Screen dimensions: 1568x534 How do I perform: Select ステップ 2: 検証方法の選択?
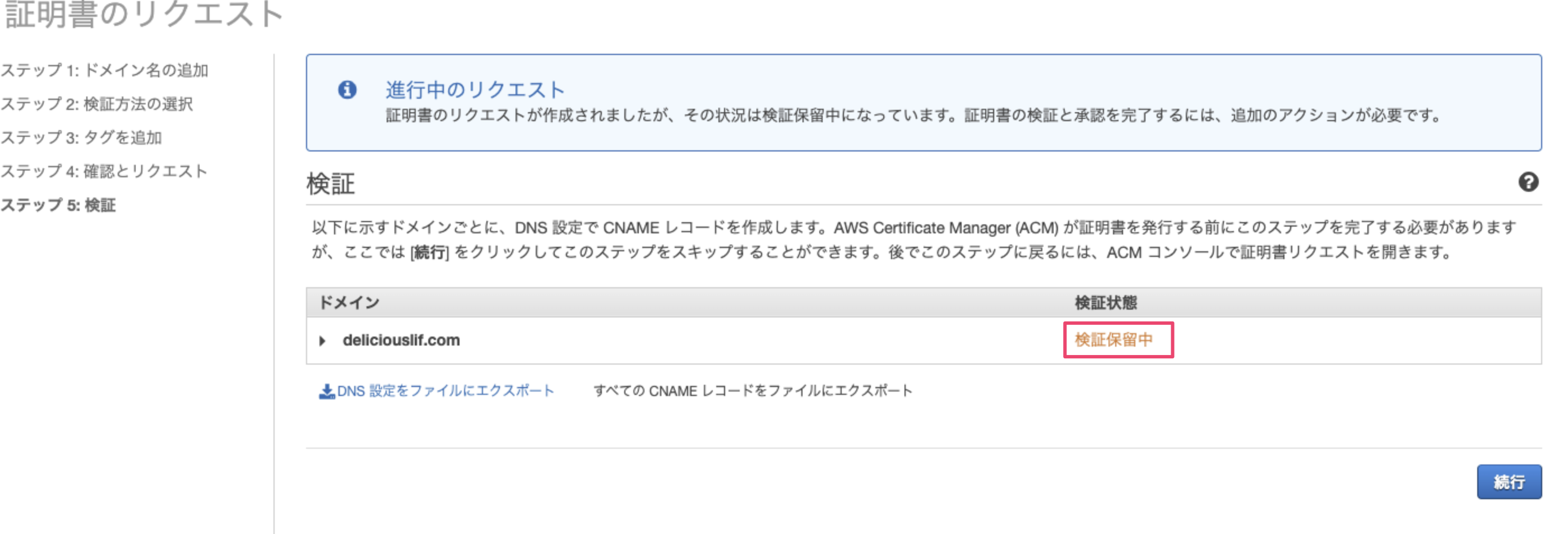[97, 104]
